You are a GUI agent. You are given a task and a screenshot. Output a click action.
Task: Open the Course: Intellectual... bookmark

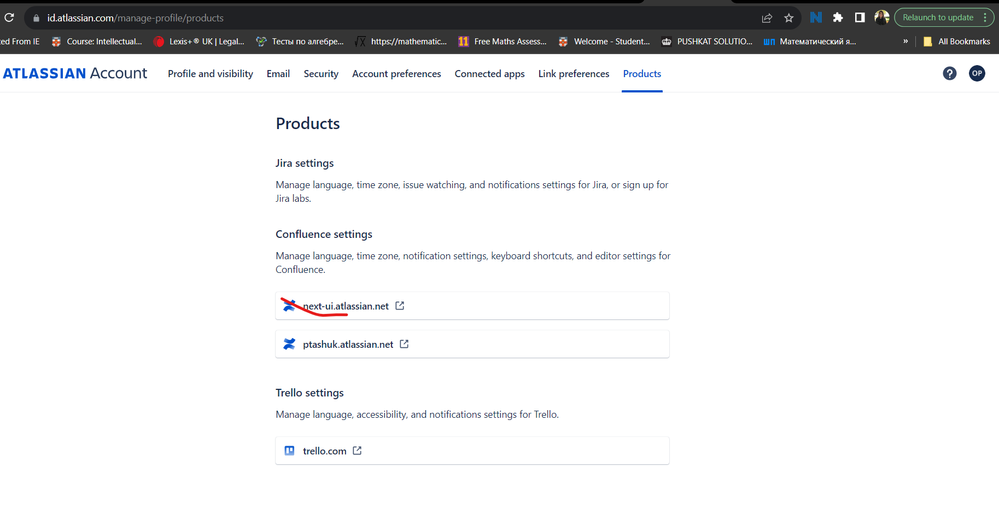point(97,41)
